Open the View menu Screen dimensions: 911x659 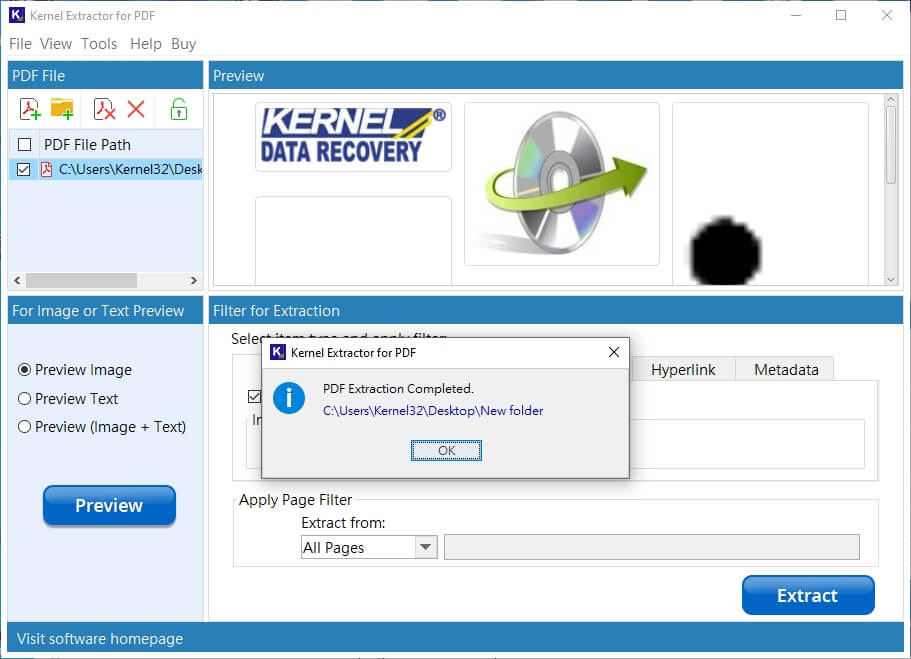tap(56, 44)
